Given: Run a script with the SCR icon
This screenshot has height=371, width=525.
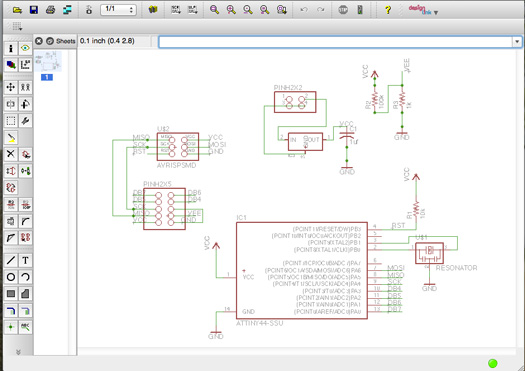Looking at the screenshot, I should (176, 10).
